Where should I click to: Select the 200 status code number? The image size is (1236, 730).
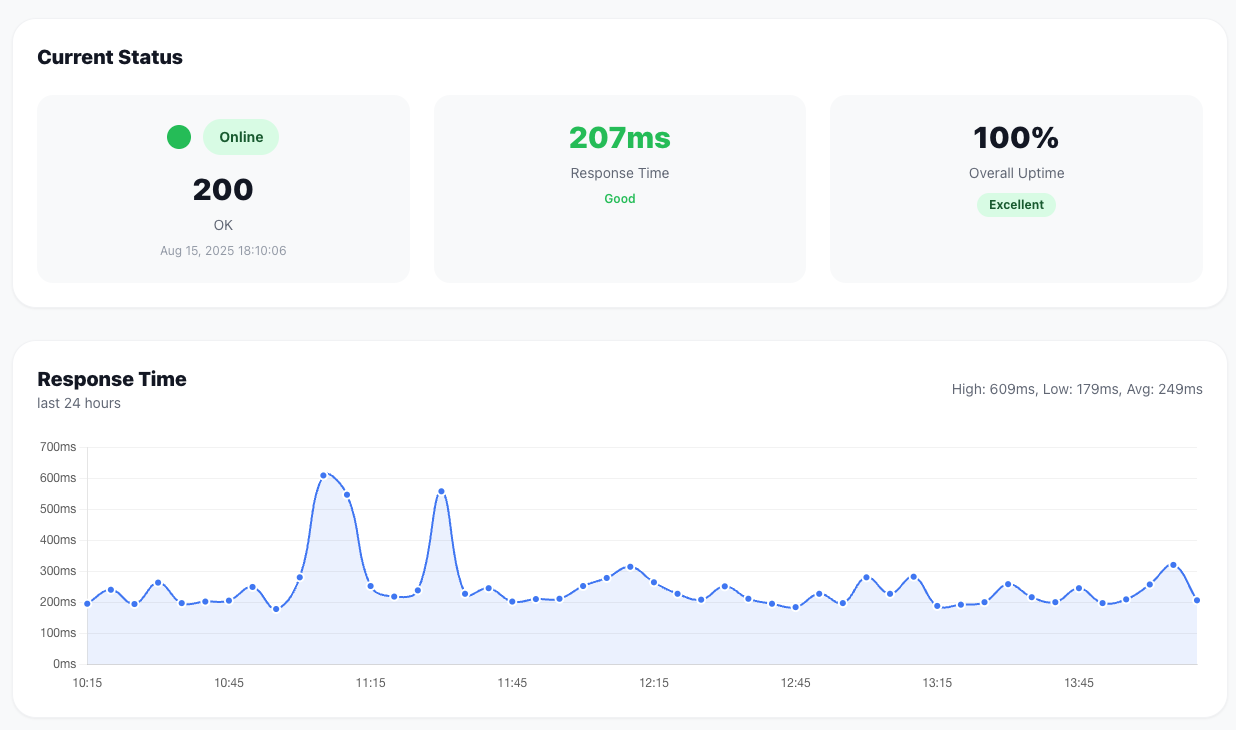click(223, 189)
